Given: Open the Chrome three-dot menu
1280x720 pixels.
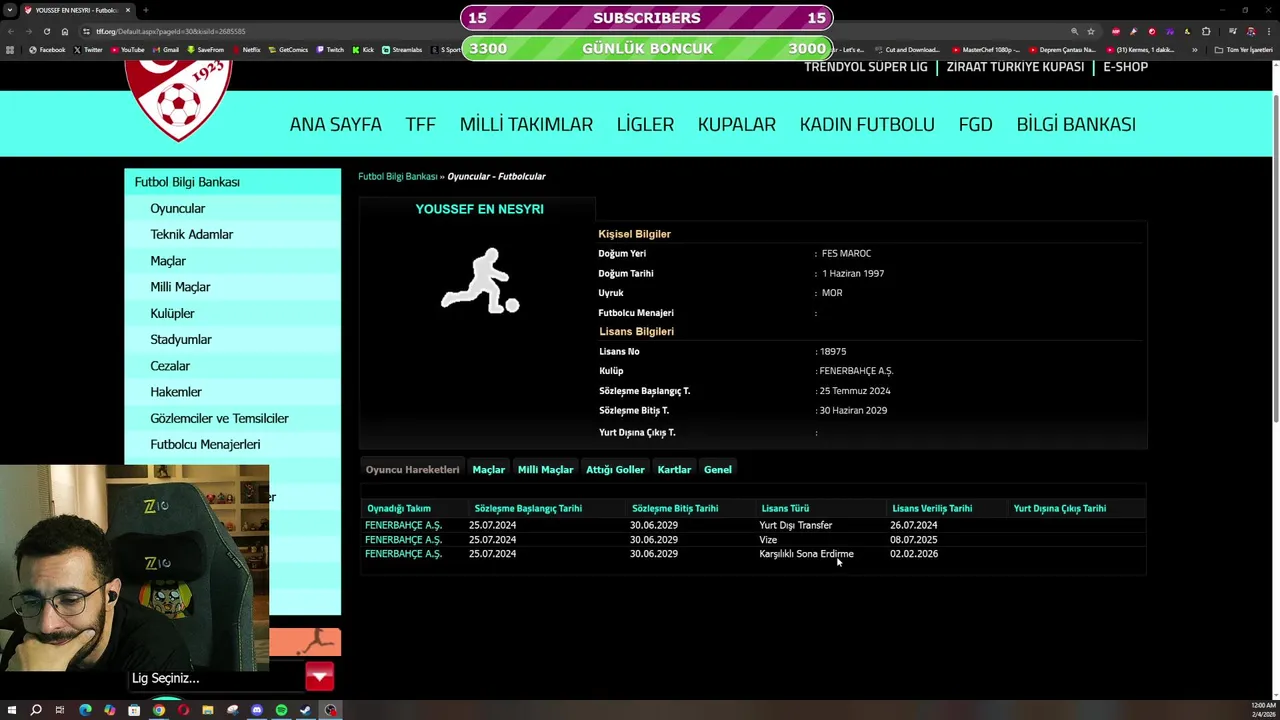Looking at the screenshot, I should coord(1268,31).
